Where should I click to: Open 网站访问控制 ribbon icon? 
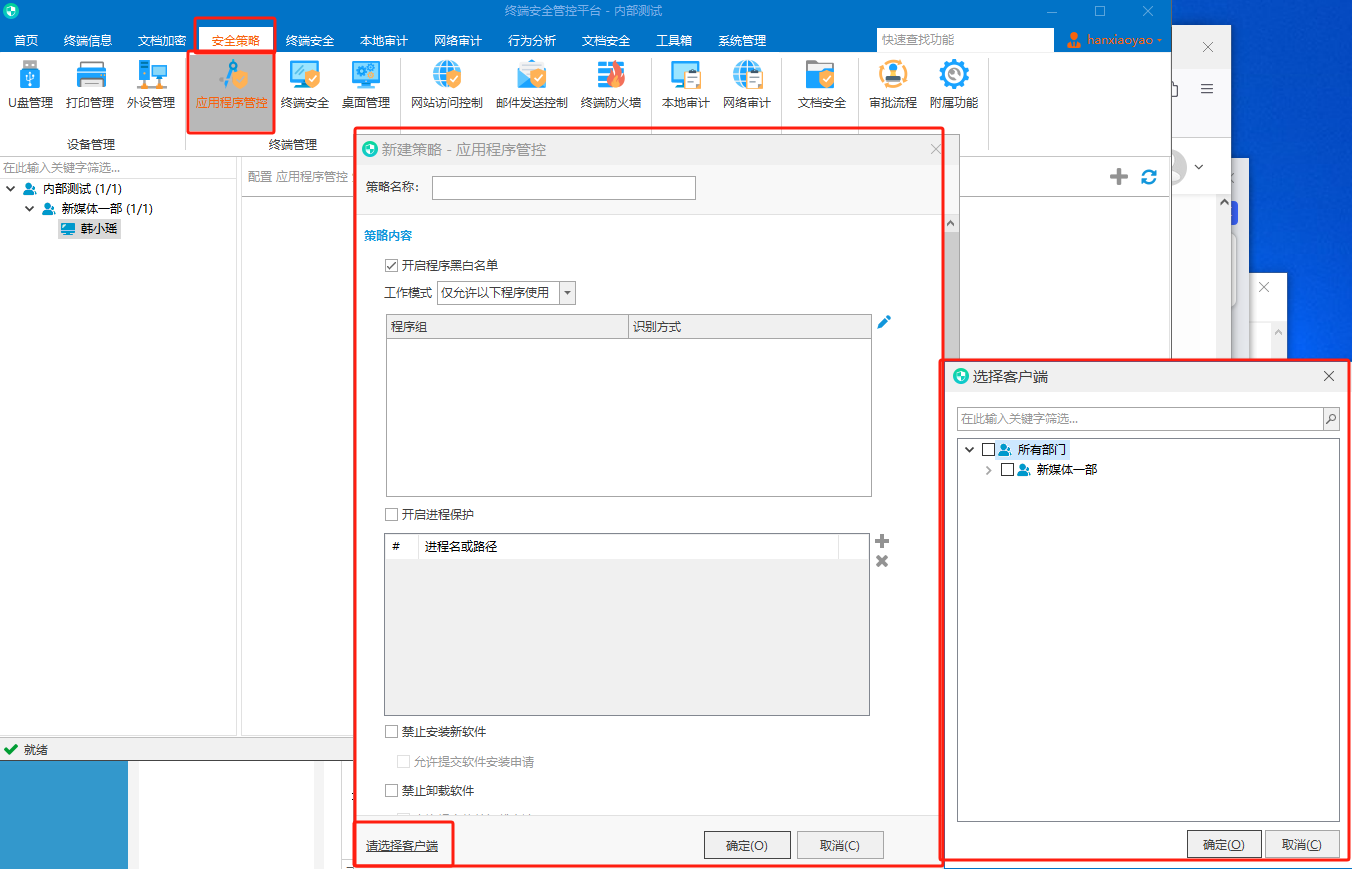[447, 85]
